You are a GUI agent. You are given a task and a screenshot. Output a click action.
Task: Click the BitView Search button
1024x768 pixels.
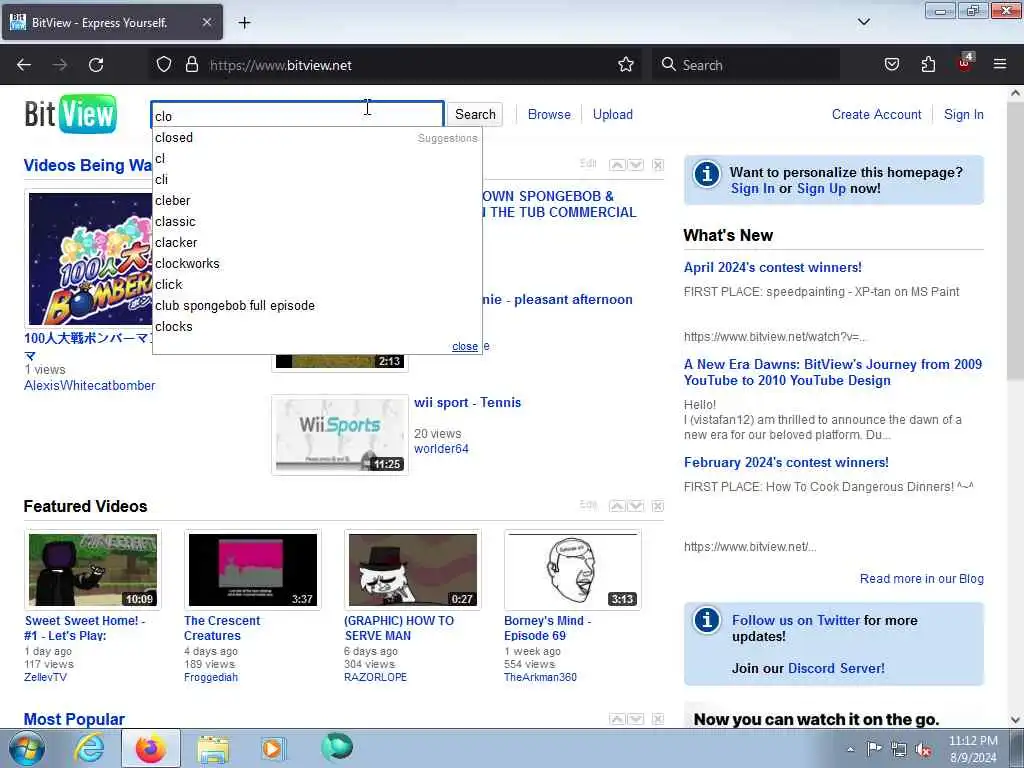pos(475,114)
